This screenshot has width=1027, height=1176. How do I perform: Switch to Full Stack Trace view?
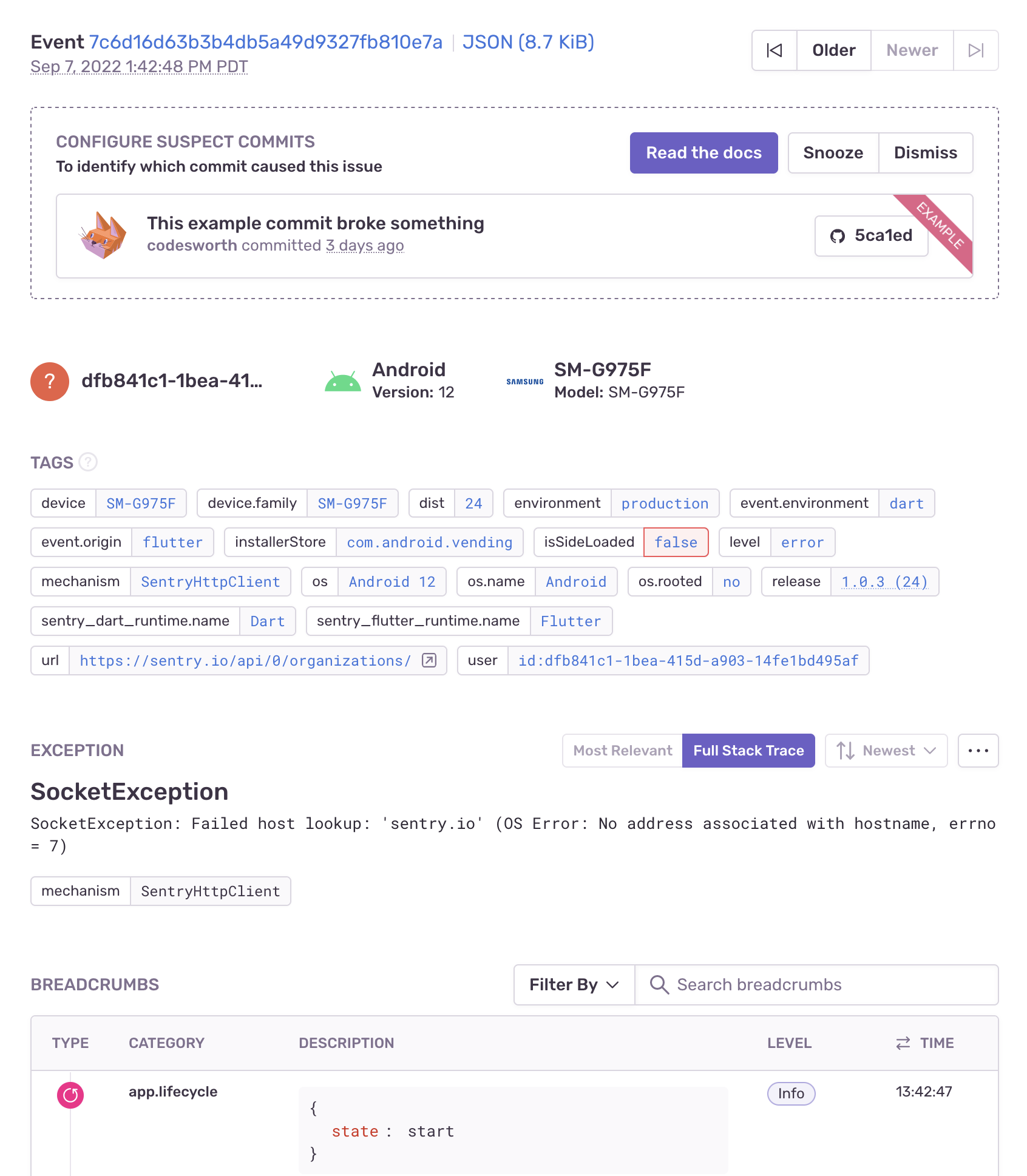click(748, 751)
